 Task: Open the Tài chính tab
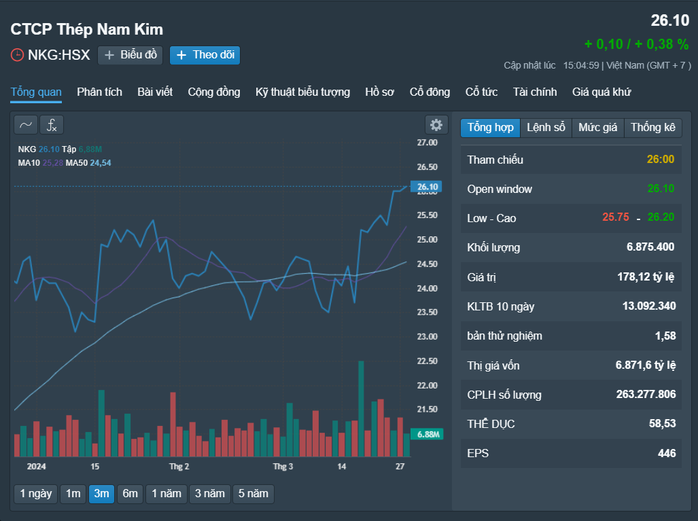[535, 92]
